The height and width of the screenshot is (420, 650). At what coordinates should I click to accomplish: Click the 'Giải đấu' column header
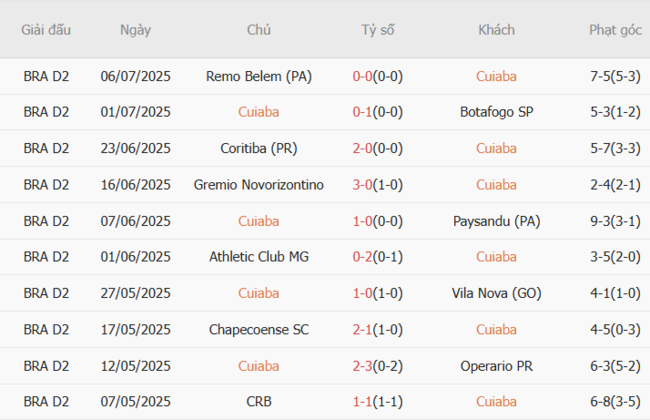[x=46, y=30]
